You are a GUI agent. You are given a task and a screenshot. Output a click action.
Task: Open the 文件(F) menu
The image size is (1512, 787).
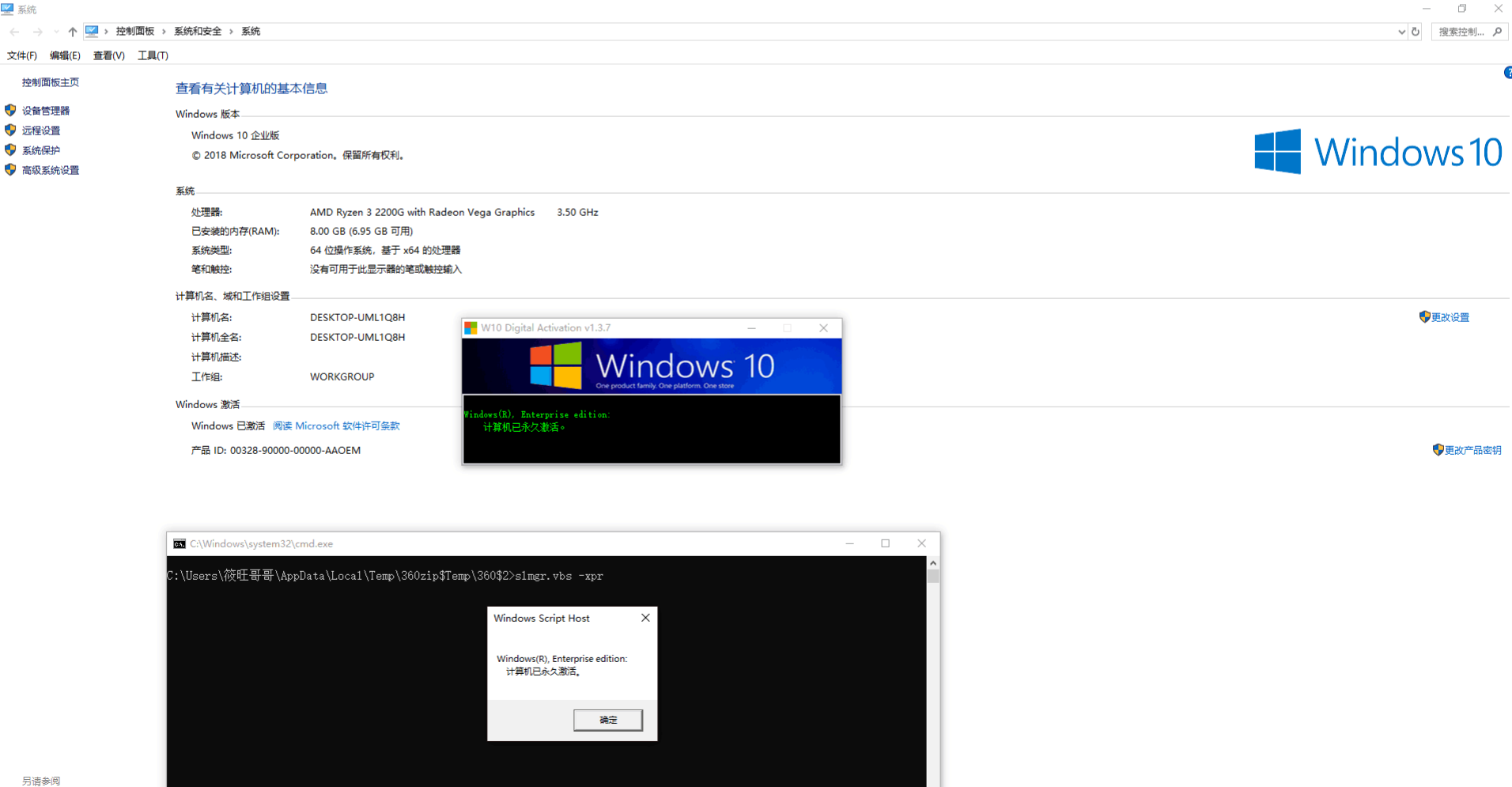click(x=21, y=55)
